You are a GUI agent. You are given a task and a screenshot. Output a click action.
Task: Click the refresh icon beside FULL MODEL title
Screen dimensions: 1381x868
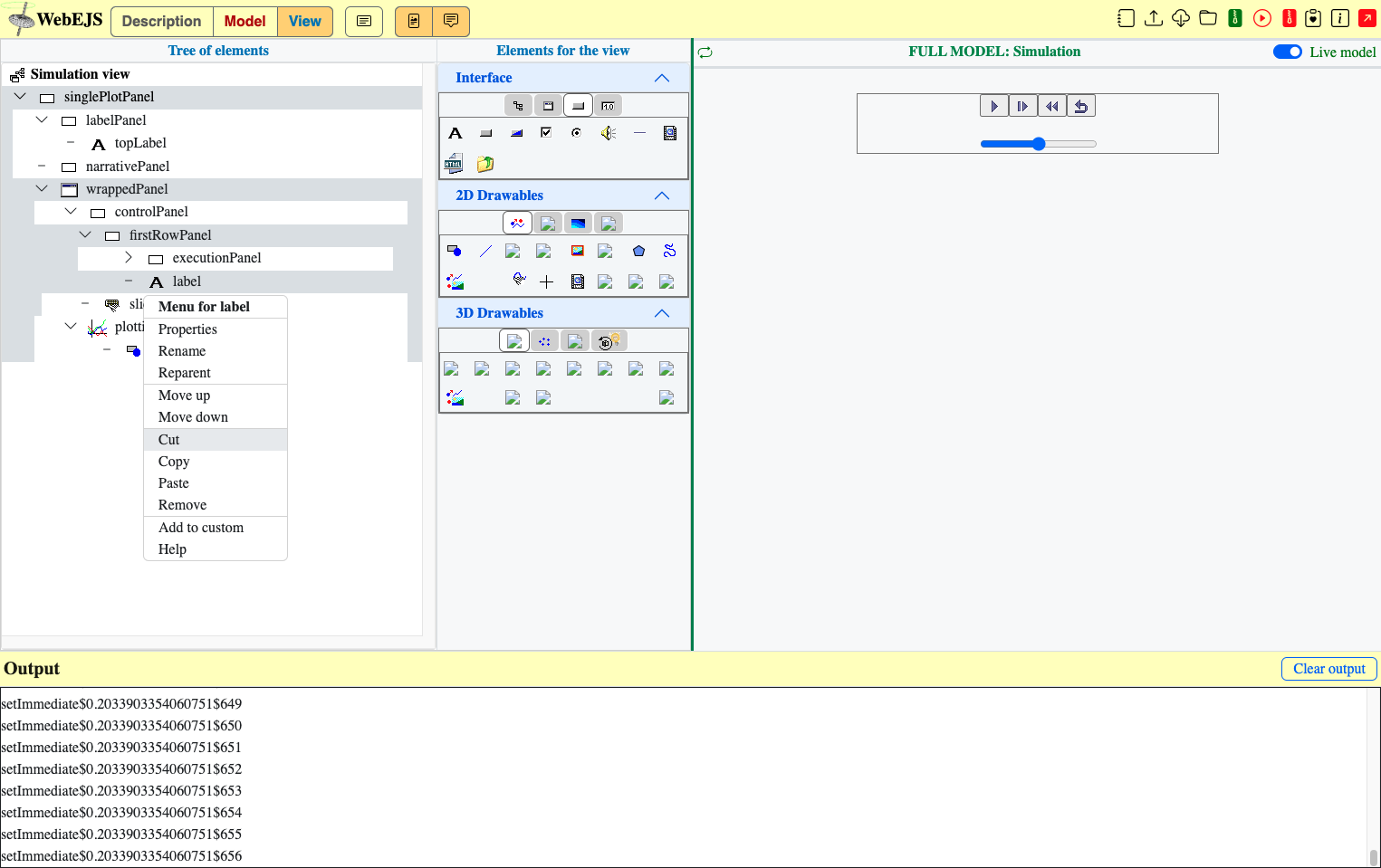705,52
